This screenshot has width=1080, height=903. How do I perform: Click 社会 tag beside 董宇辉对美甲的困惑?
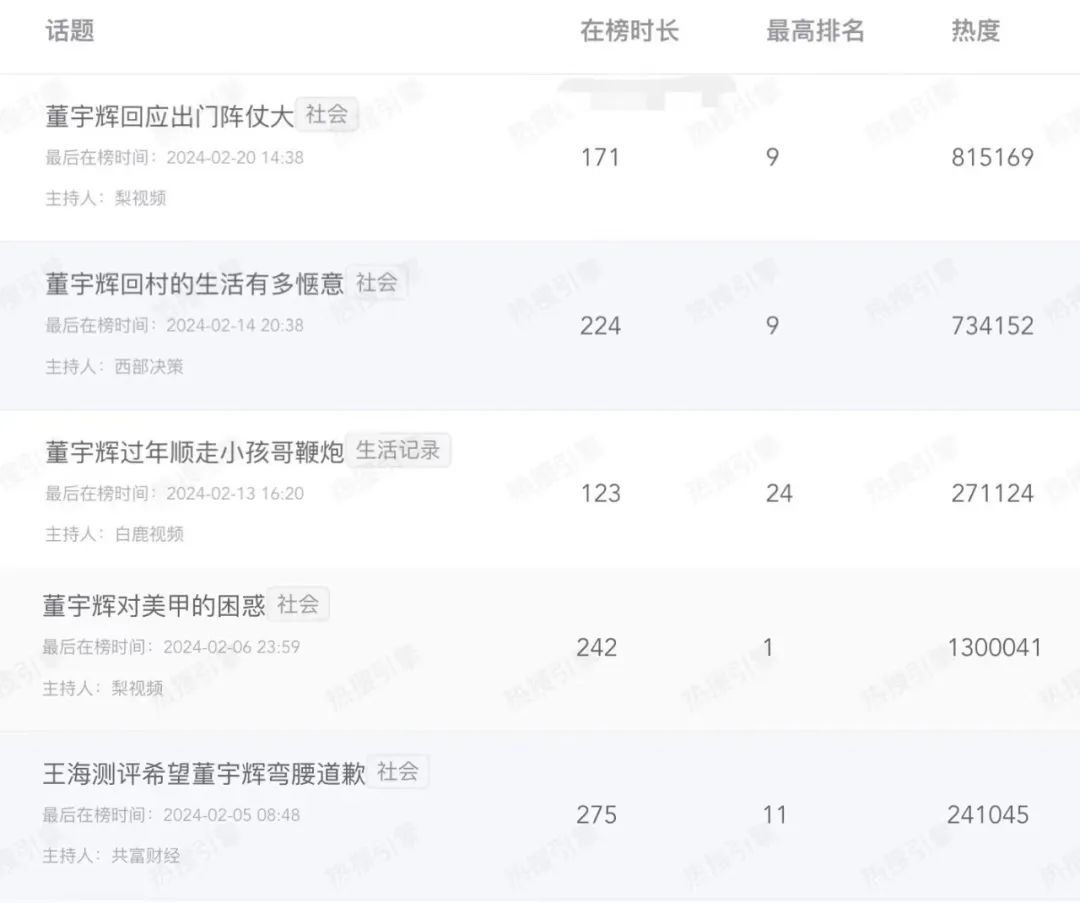[x=298, y=604]
